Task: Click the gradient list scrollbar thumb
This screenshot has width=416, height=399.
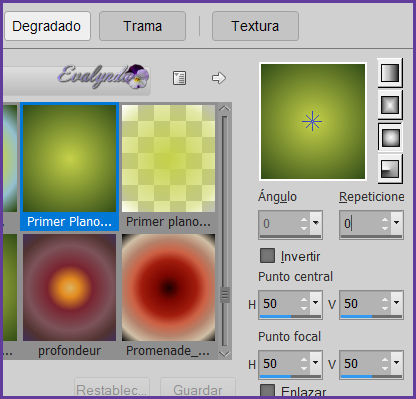Action: [x=225, y=295]
